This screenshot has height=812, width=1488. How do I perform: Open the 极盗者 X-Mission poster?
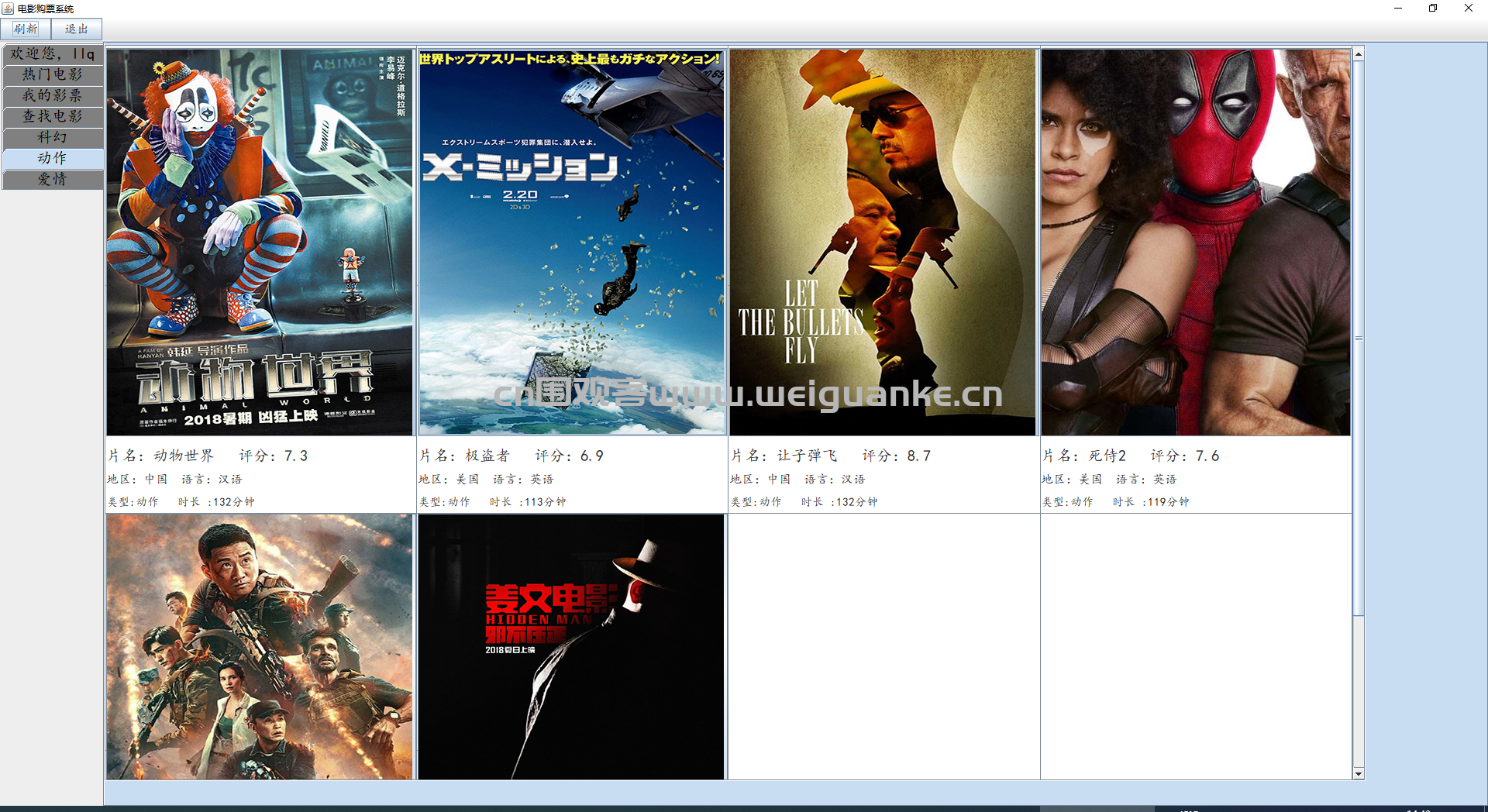[572, 243]
